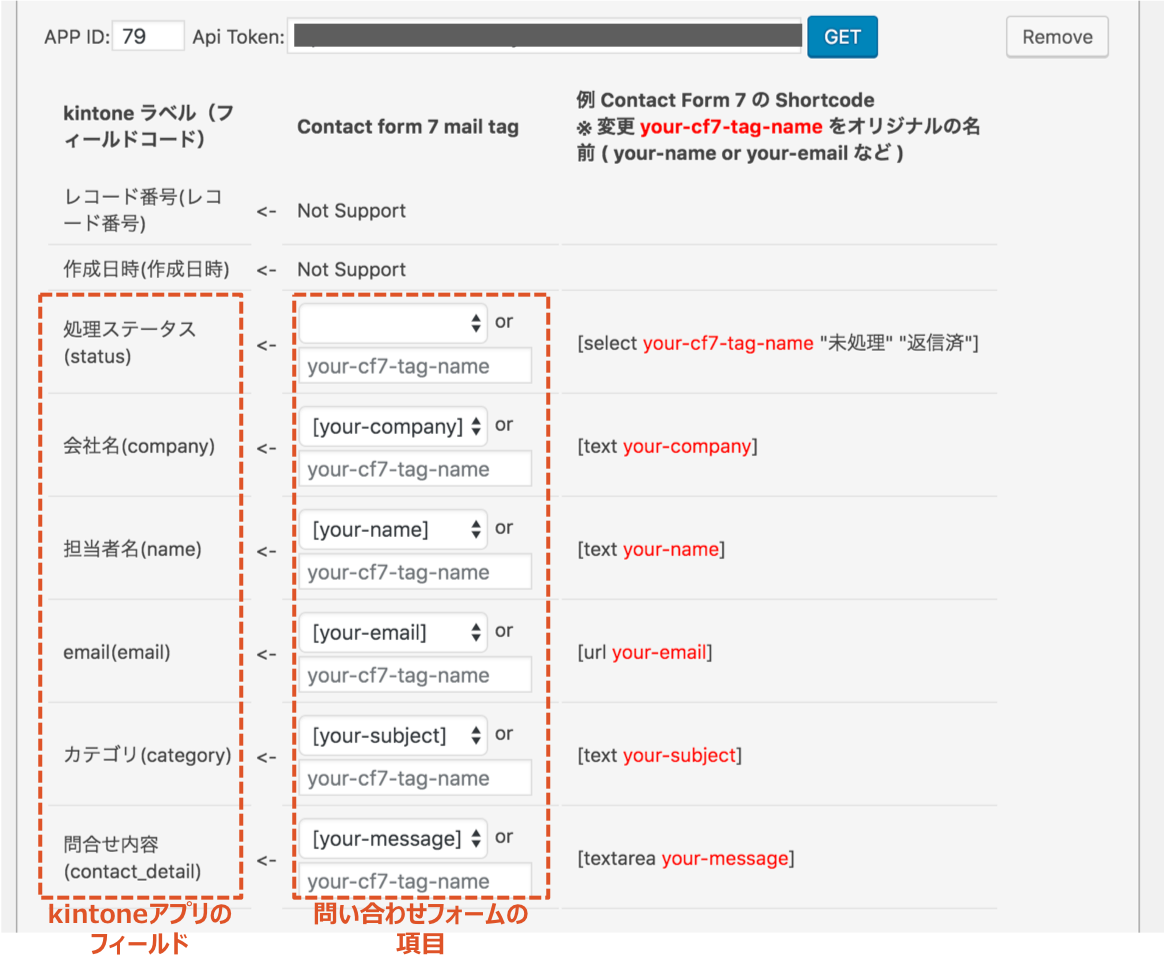Image resolution: width=1164 pixels, height=972 pixels.
Task: Click the GET button
Action: point(842,36)
